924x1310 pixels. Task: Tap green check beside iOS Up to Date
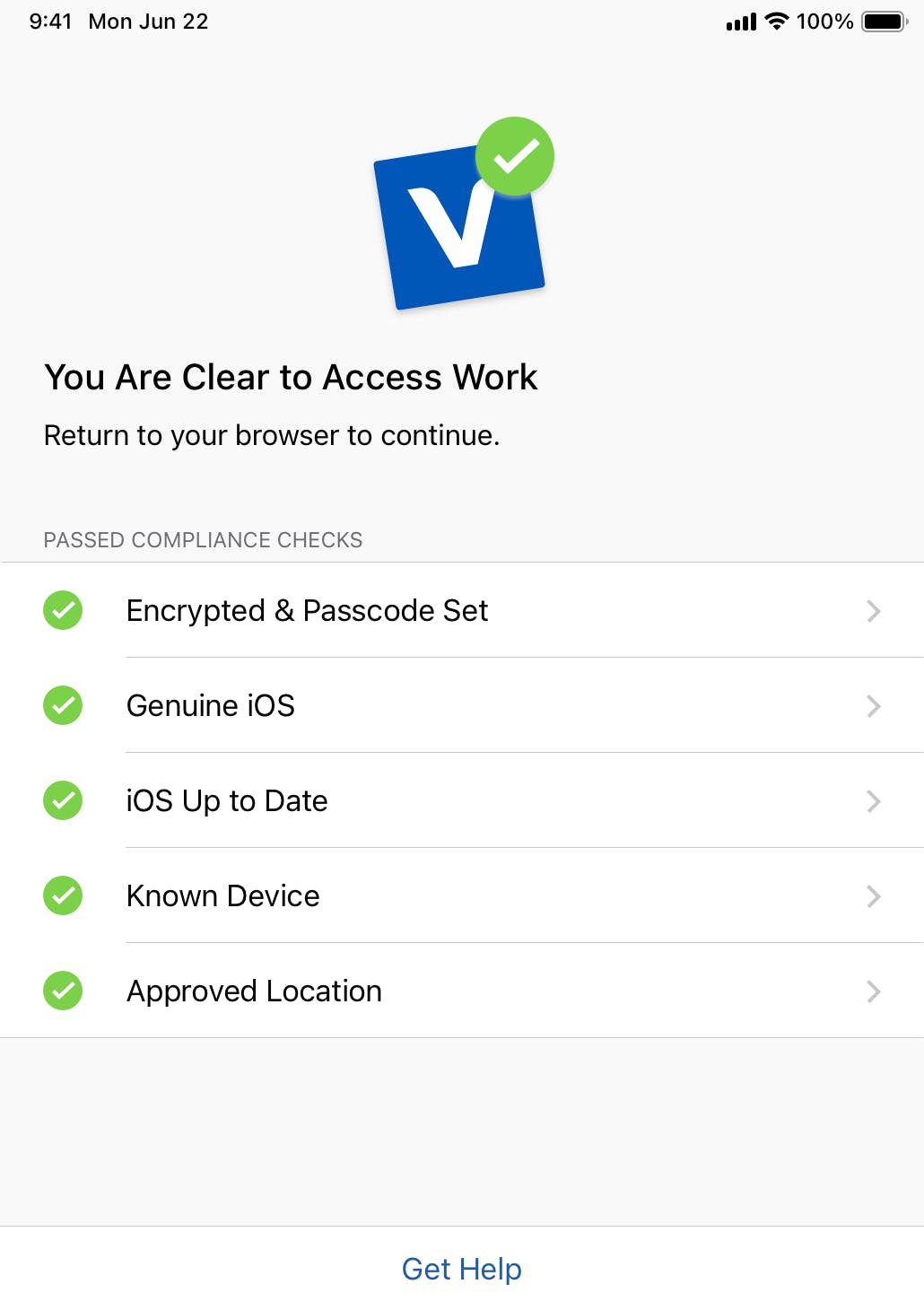(63, 800)
